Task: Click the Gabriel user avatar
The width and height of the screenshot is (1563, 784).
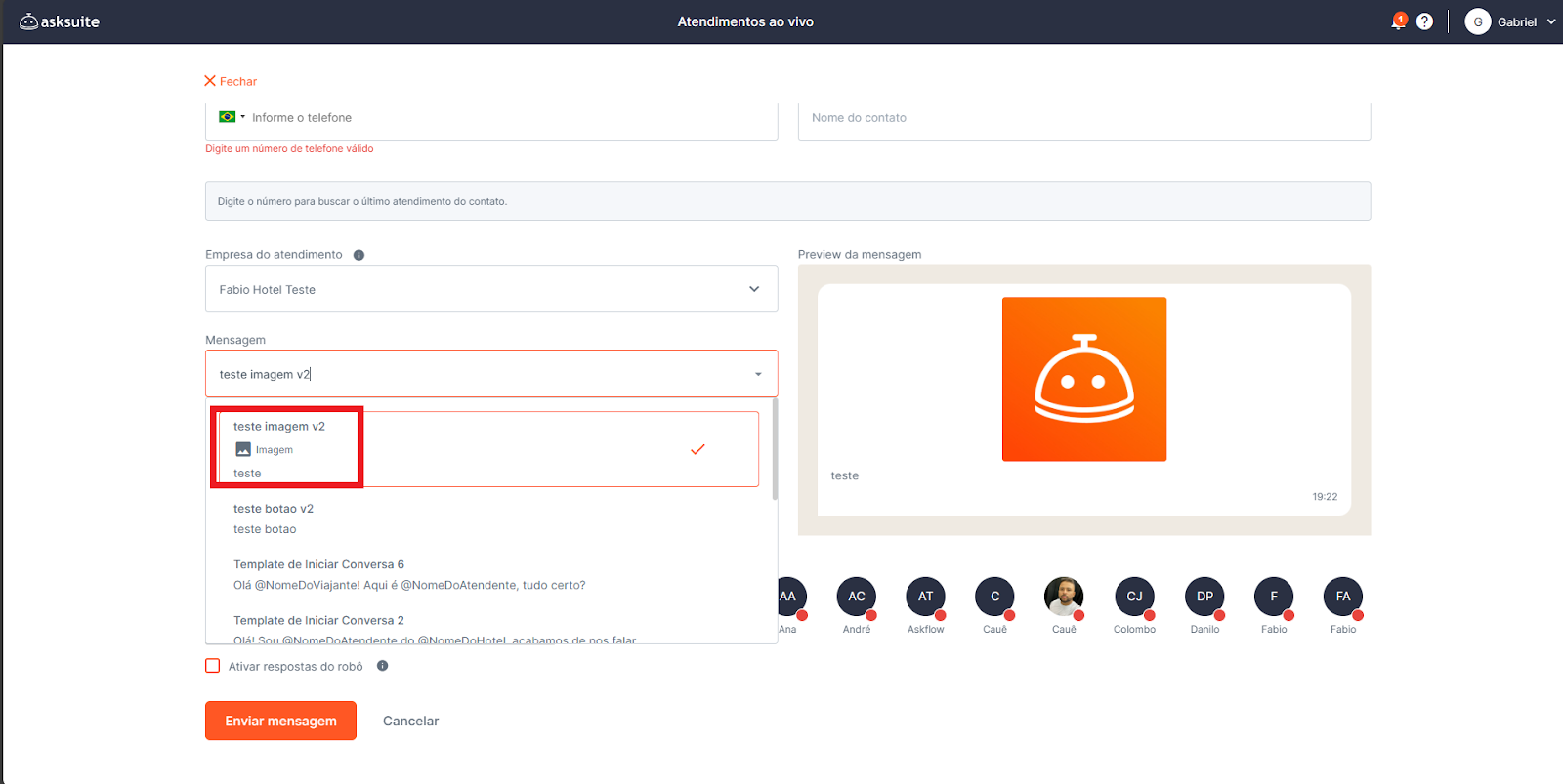Action: click(x=1477, y=21)
